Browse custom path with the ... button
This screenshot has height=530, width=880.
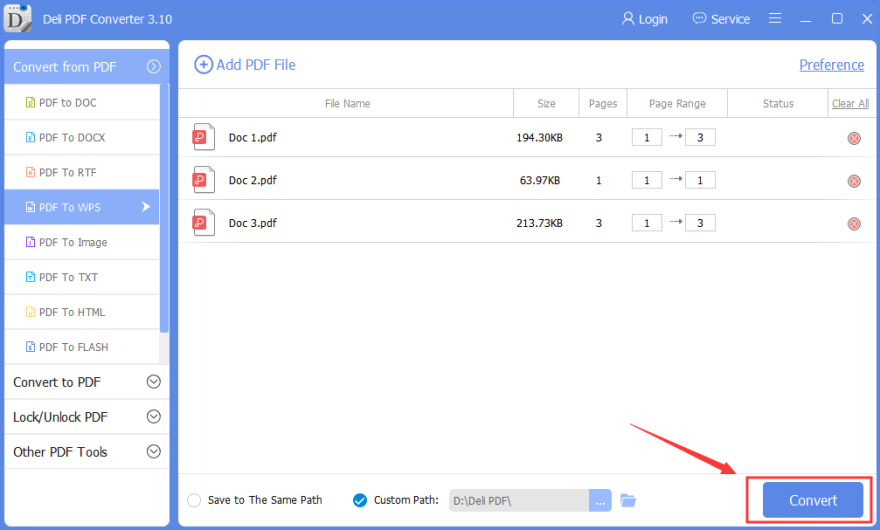pyautogui.click(x=600, y=500)
